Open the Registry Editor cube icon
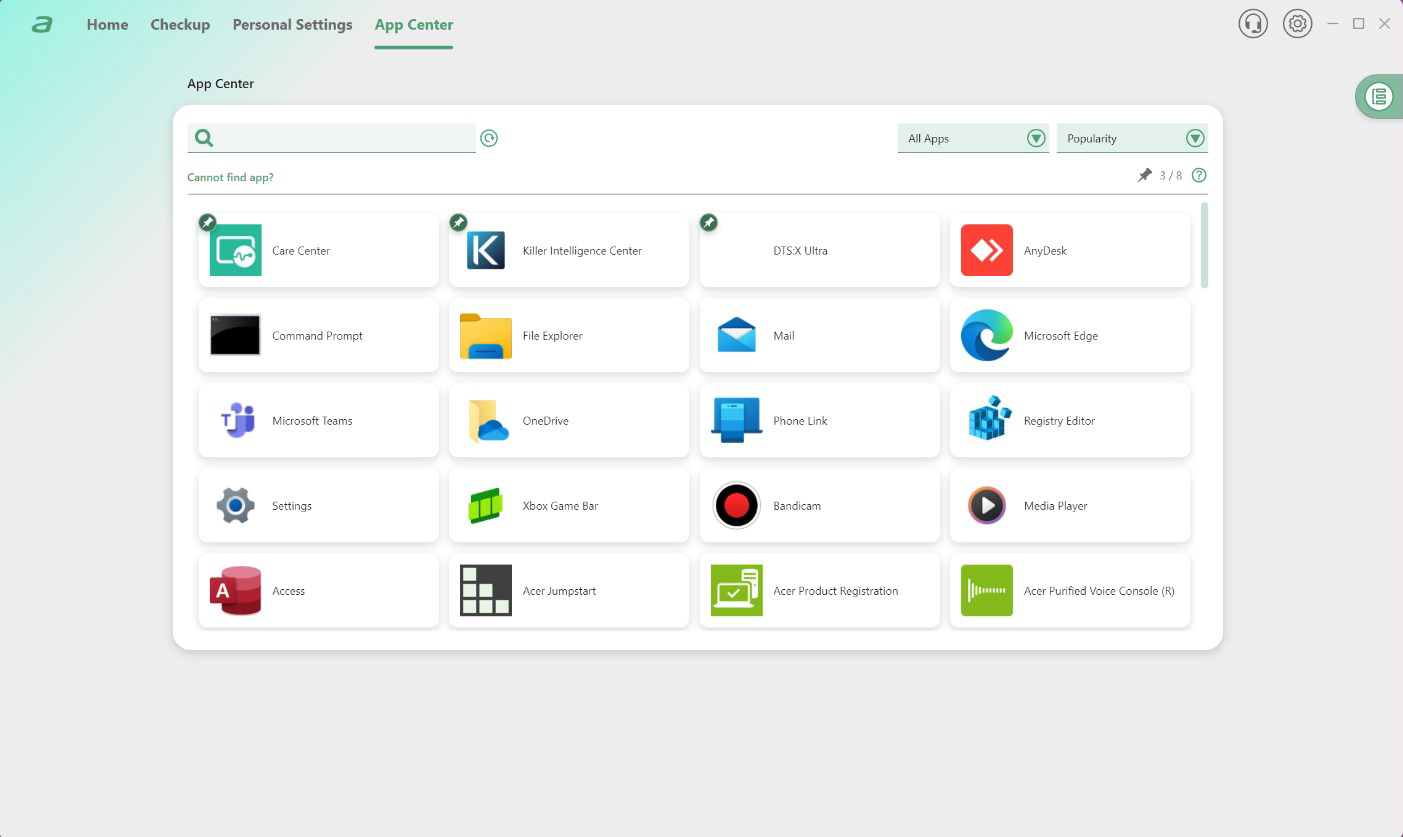Screen dimensions: 1403x837 [x=989, y=419]
